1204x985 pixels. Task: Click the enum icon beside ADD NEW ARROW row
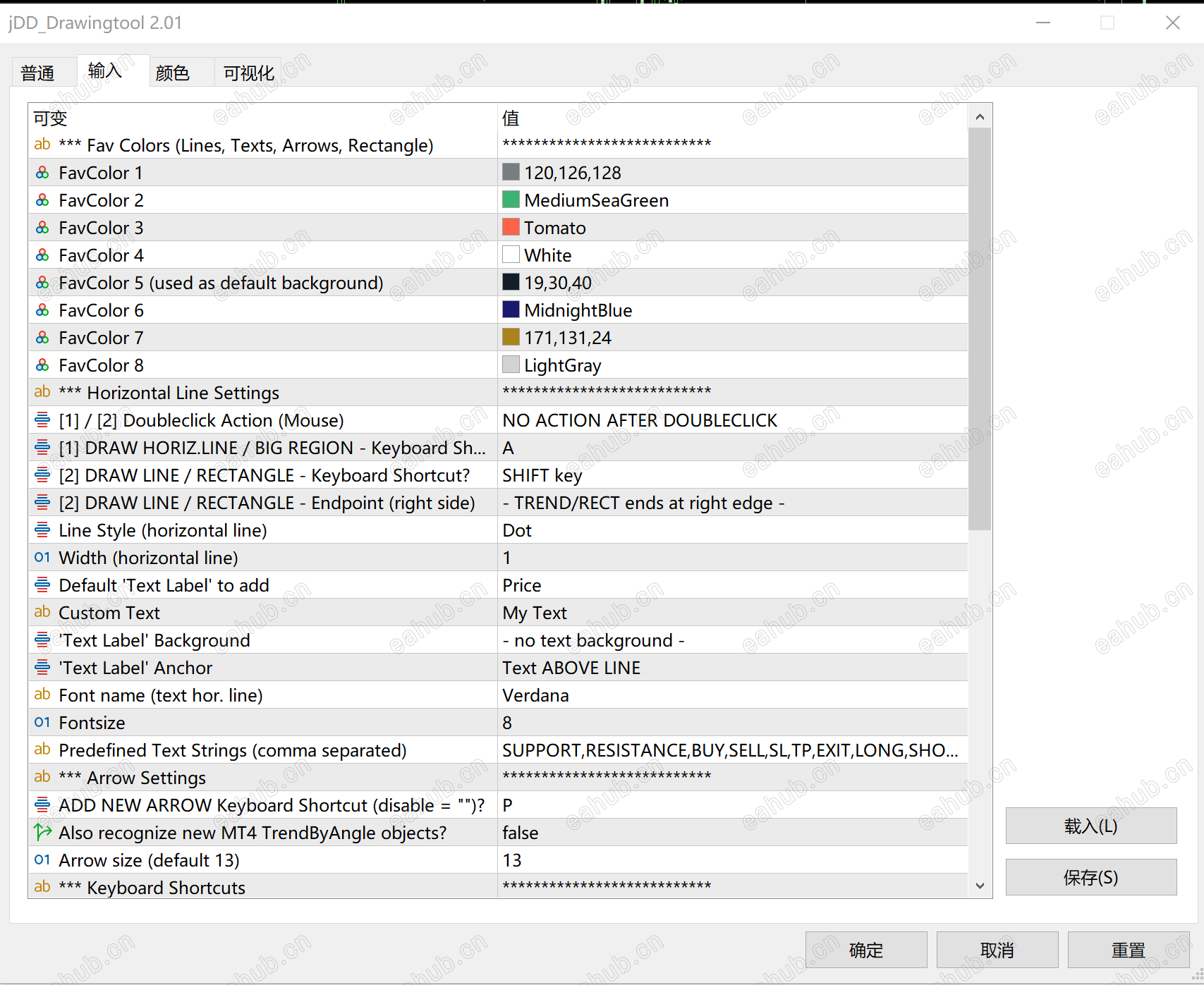click(42, 805)
